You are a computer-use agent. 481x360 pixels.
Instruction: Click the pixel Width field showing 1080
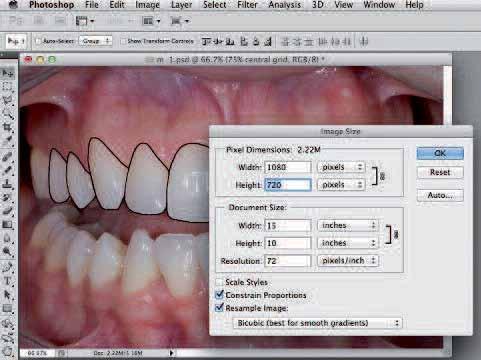pos(288,167)
